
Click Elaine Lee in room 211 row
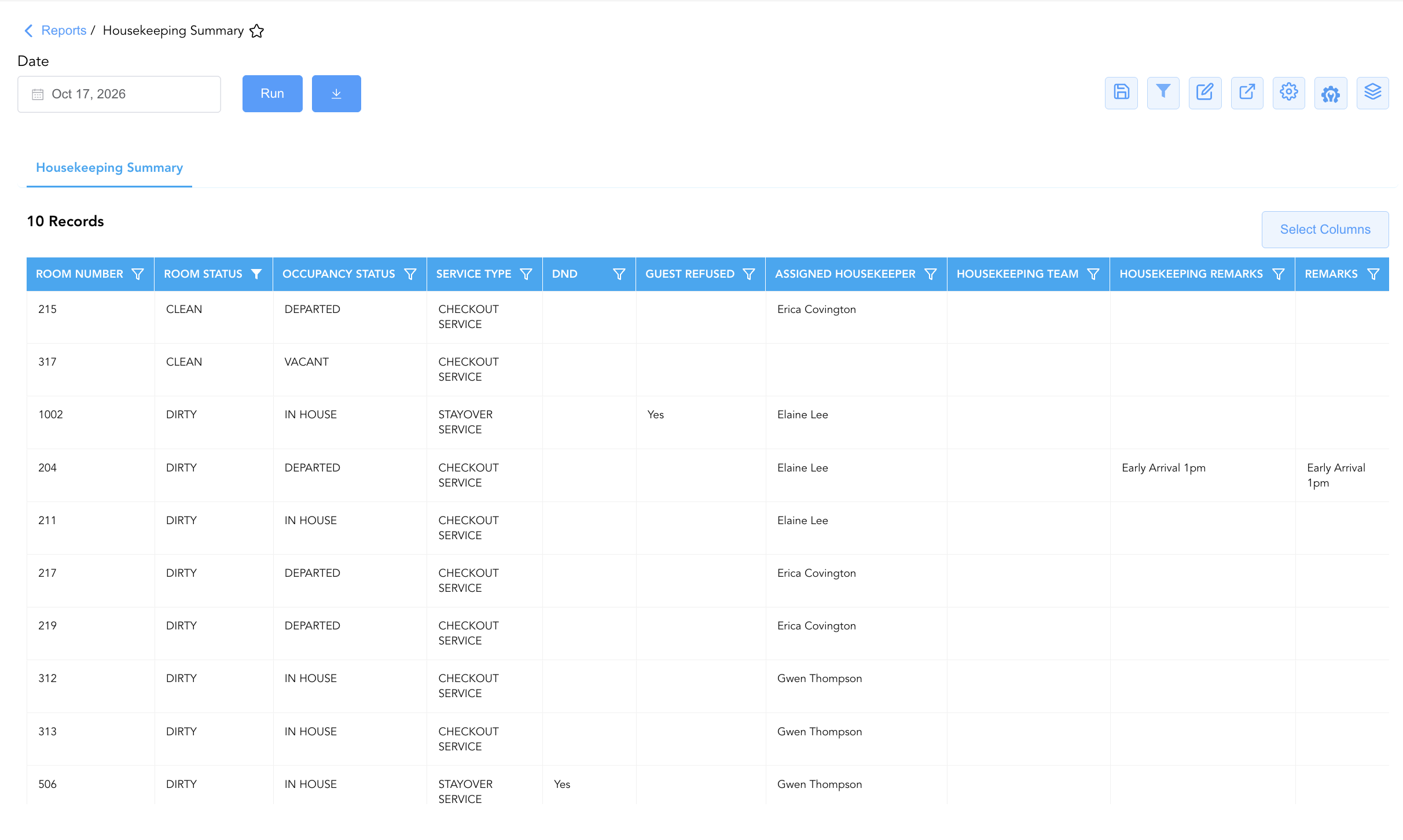(x=803, y=521)
